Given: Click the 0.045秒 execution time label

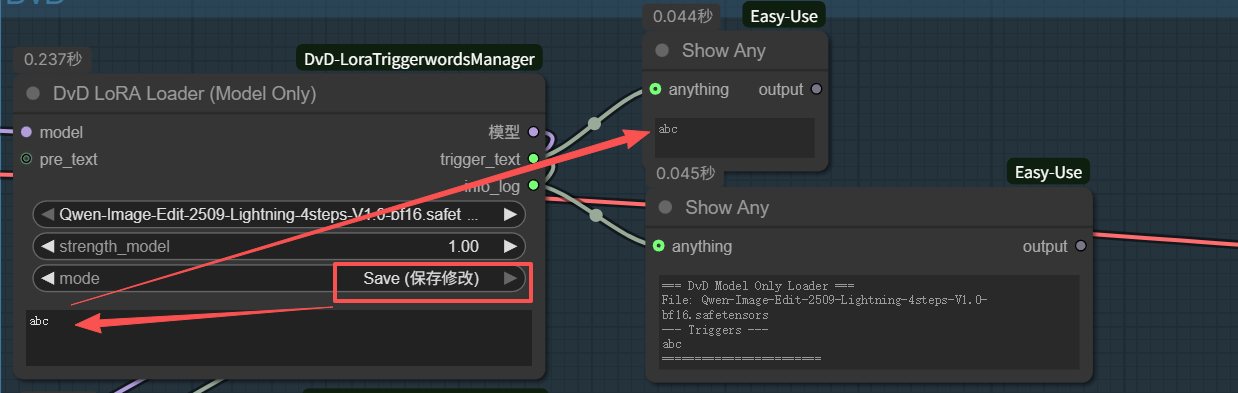Looking at the screenshot, I should 685,173.
